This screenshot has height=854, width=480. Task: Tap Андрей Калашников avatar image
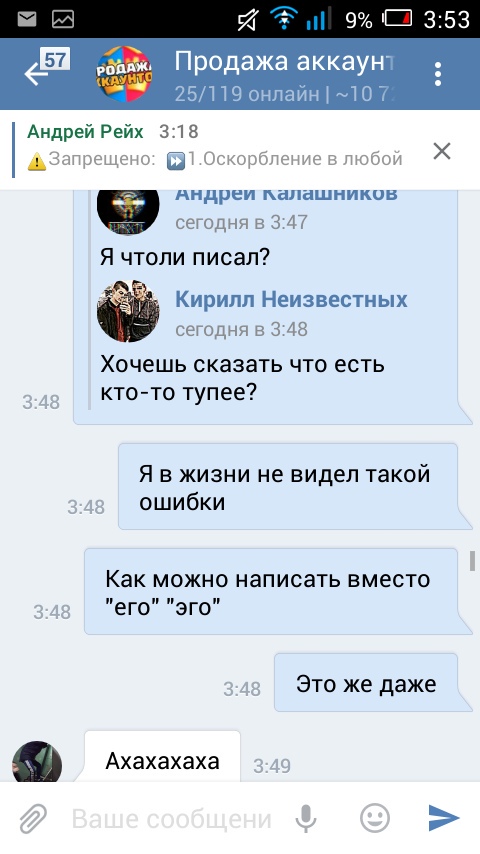[x=128, y=212]
